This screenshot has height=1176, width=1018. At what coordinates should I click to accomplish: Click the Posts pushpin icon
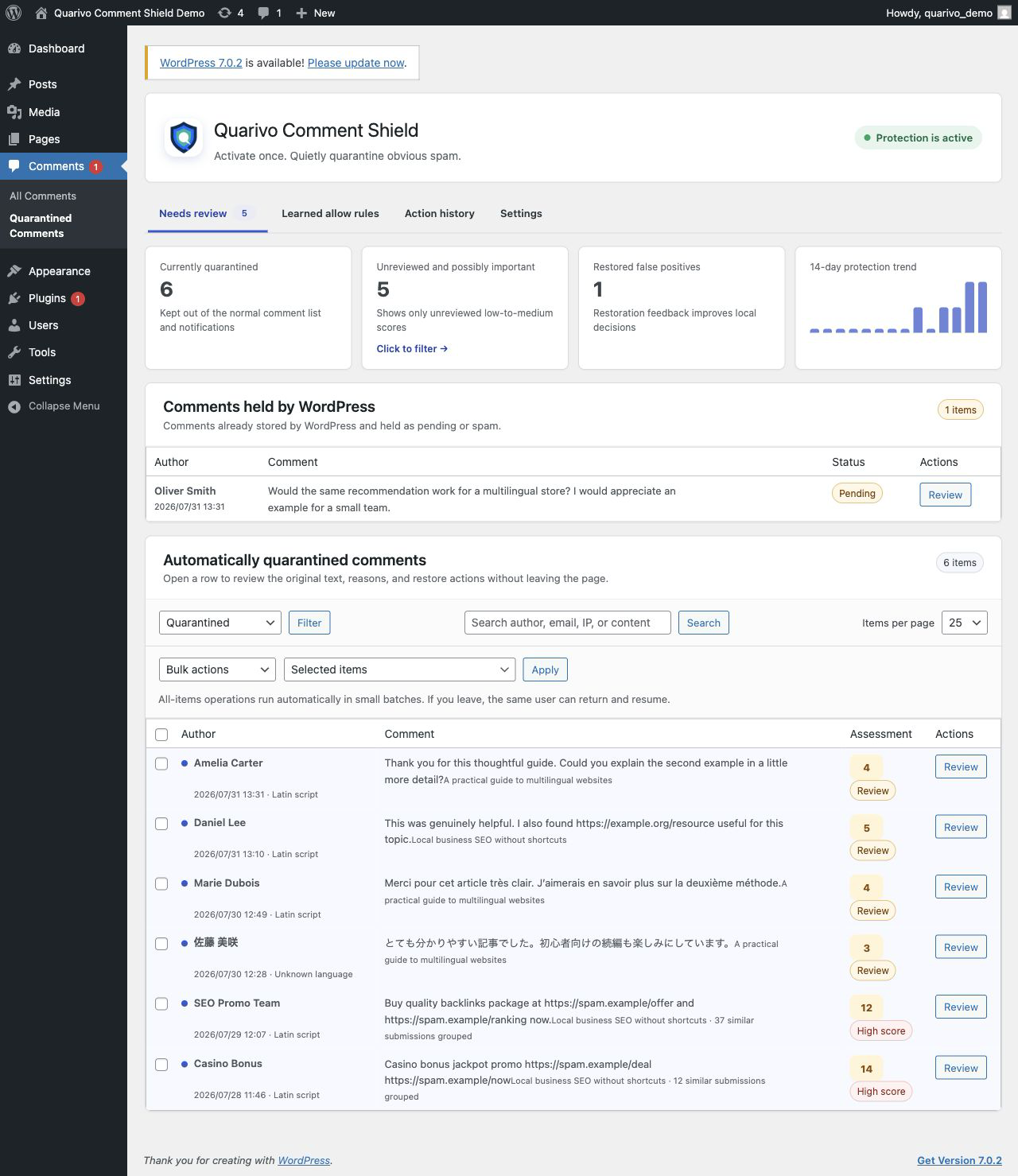(14, 84)
